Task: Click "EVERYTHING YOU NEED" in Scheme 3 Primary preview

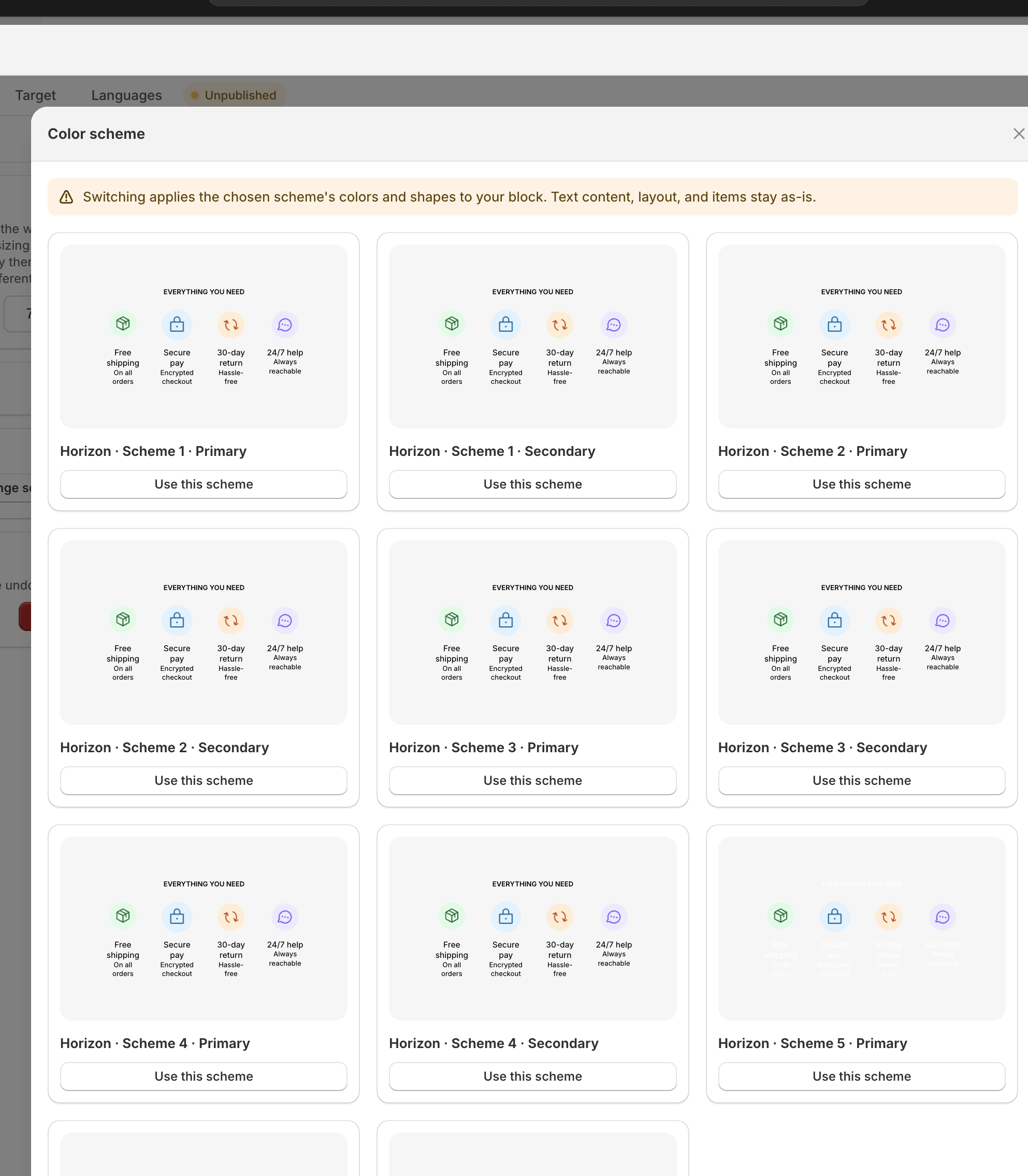Action: 532,587
